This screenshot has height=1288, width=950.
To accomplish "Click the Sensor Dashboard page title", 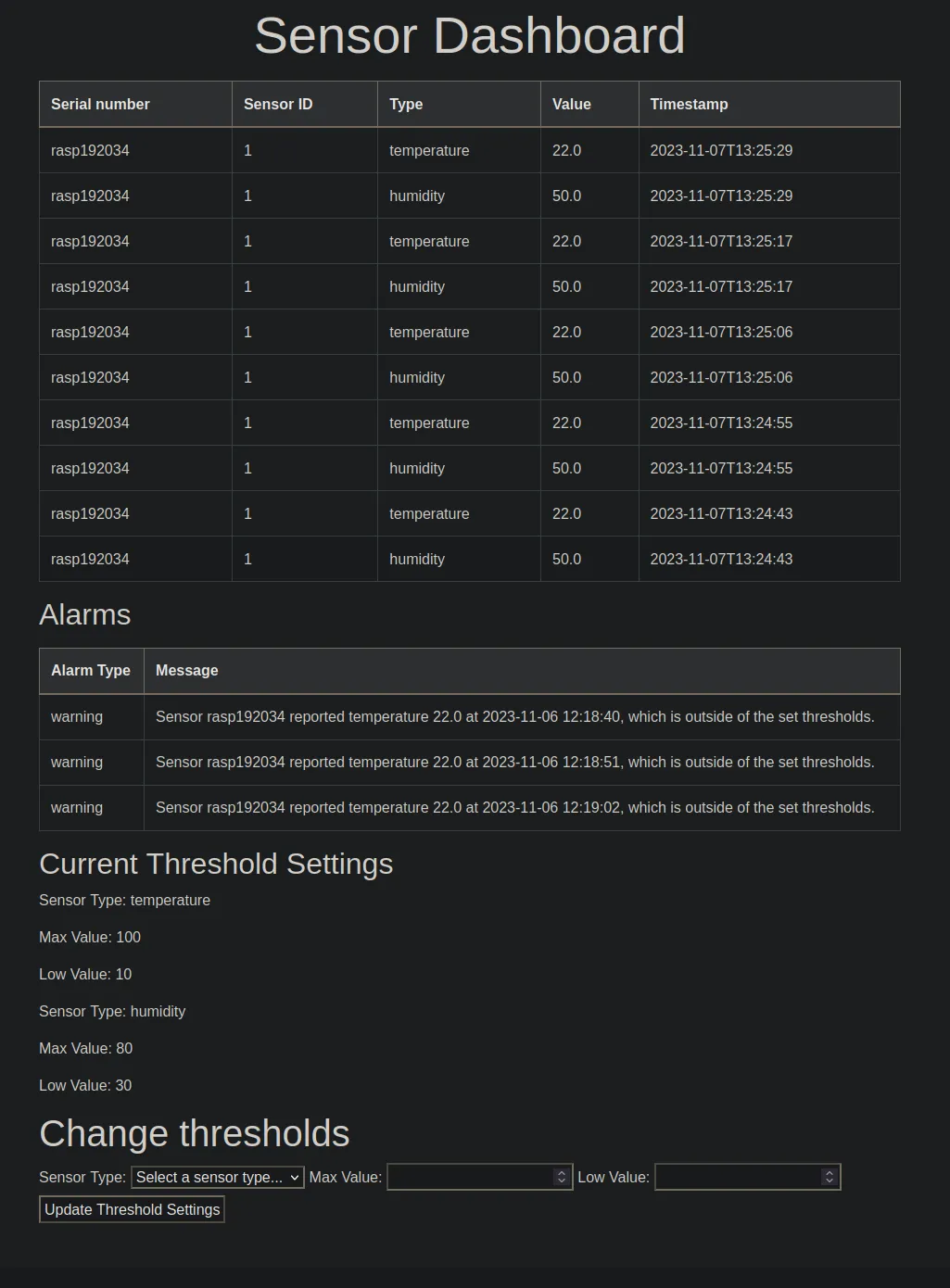I will (470, 36).
